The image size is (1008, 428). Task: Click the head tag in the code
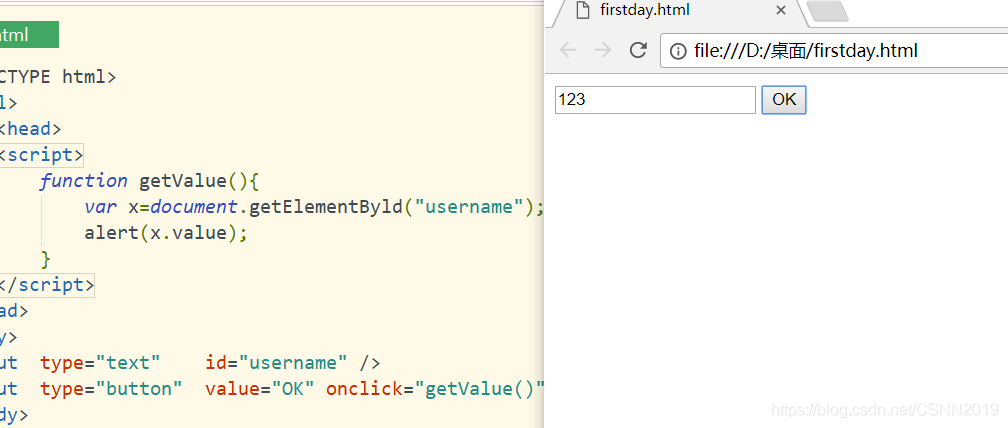30,129
